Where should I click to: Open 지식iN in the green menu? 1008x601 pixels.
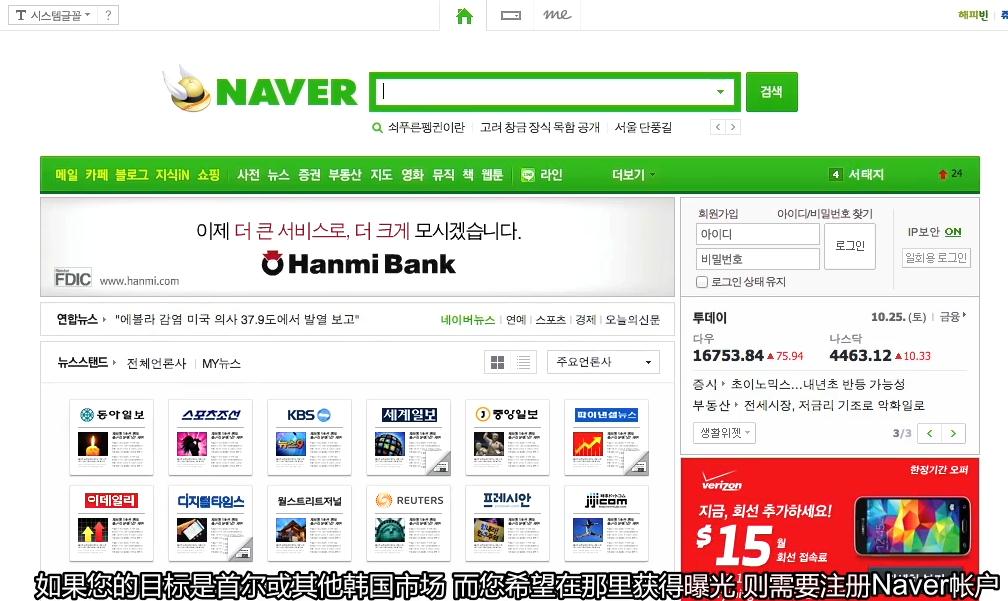point(172,175)
